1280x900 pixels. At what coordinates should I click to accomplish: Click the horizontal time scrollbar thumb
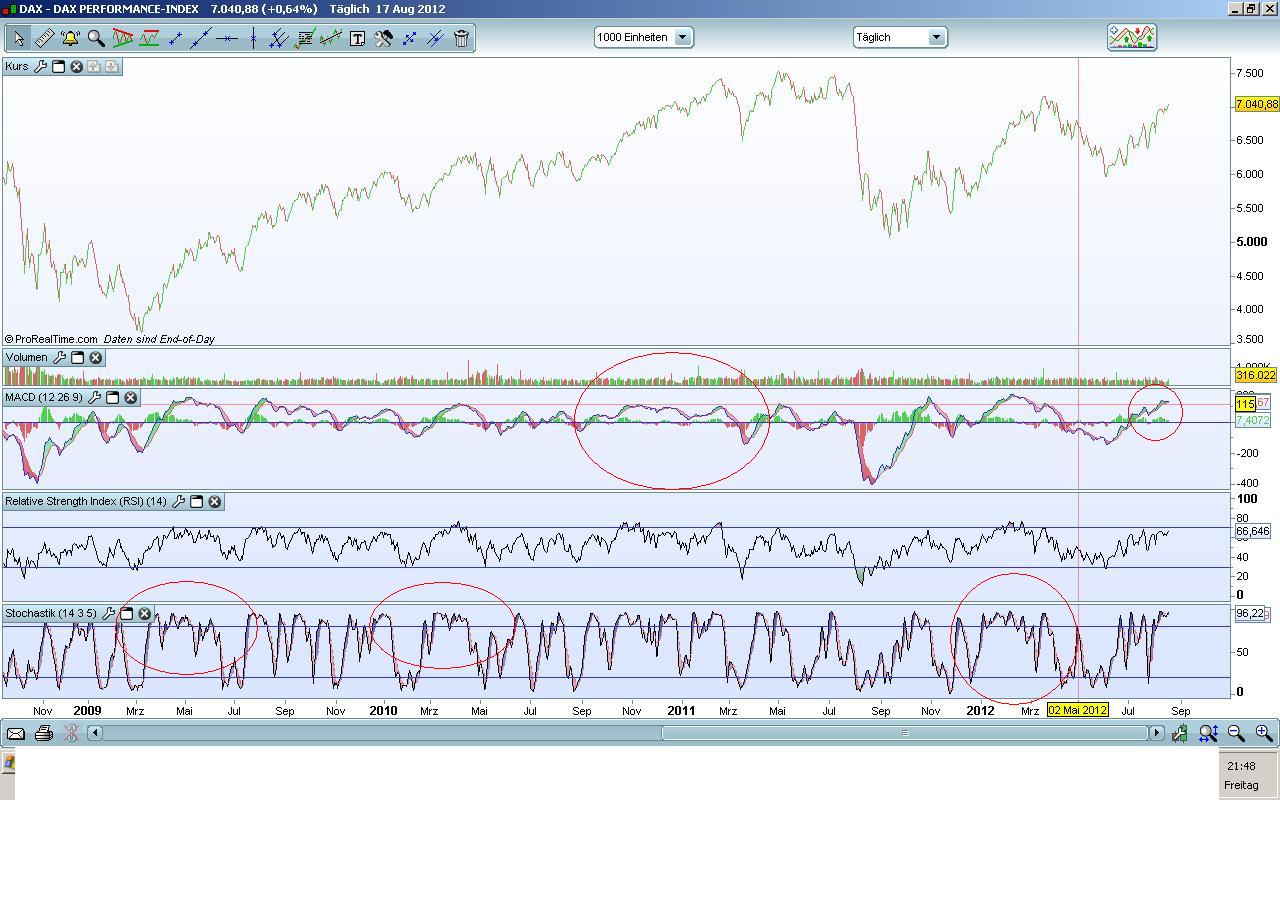coord(904,733)
